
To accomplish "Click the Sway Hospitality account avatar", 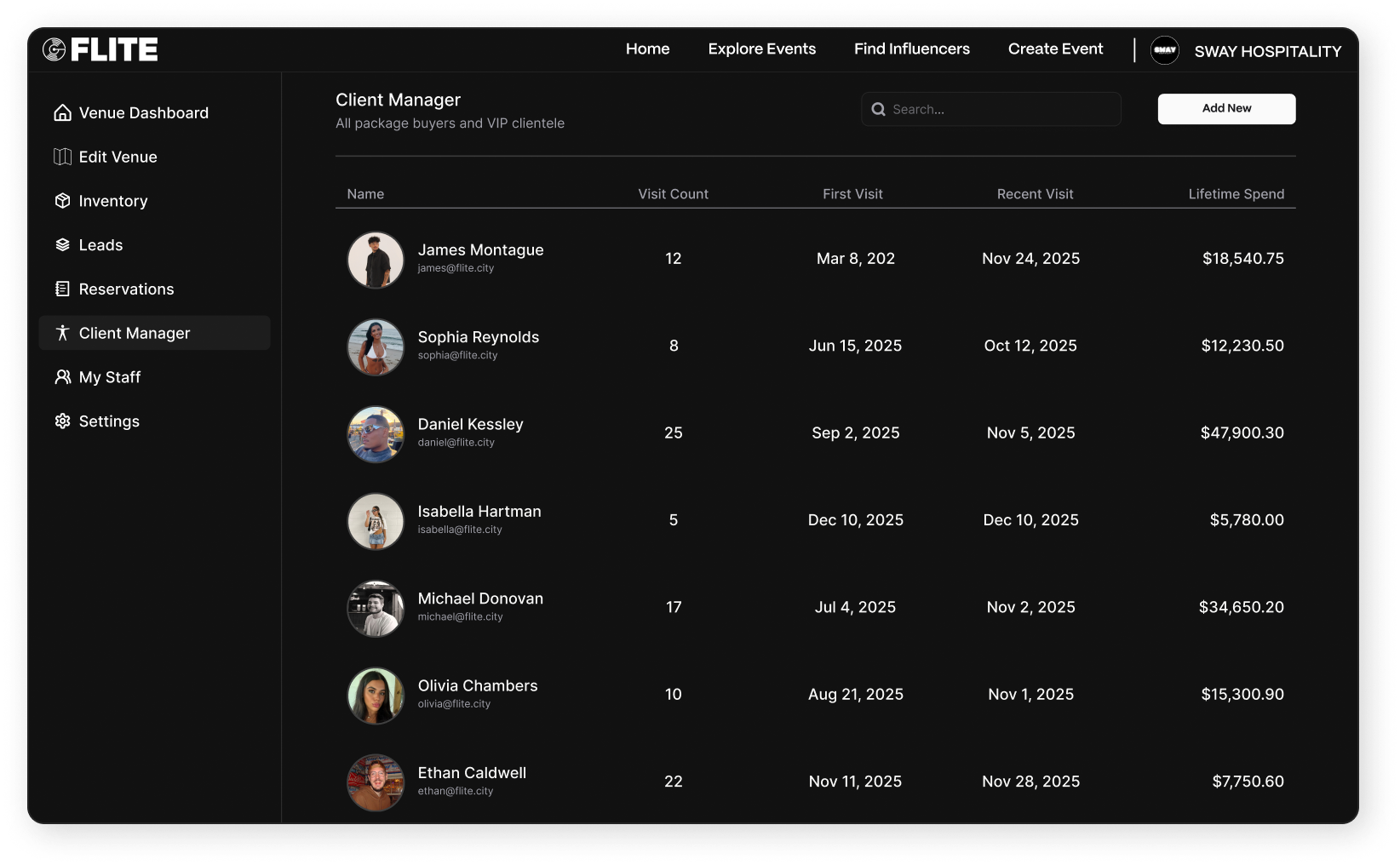I will pyautogui.click(x=1164, y=50).
